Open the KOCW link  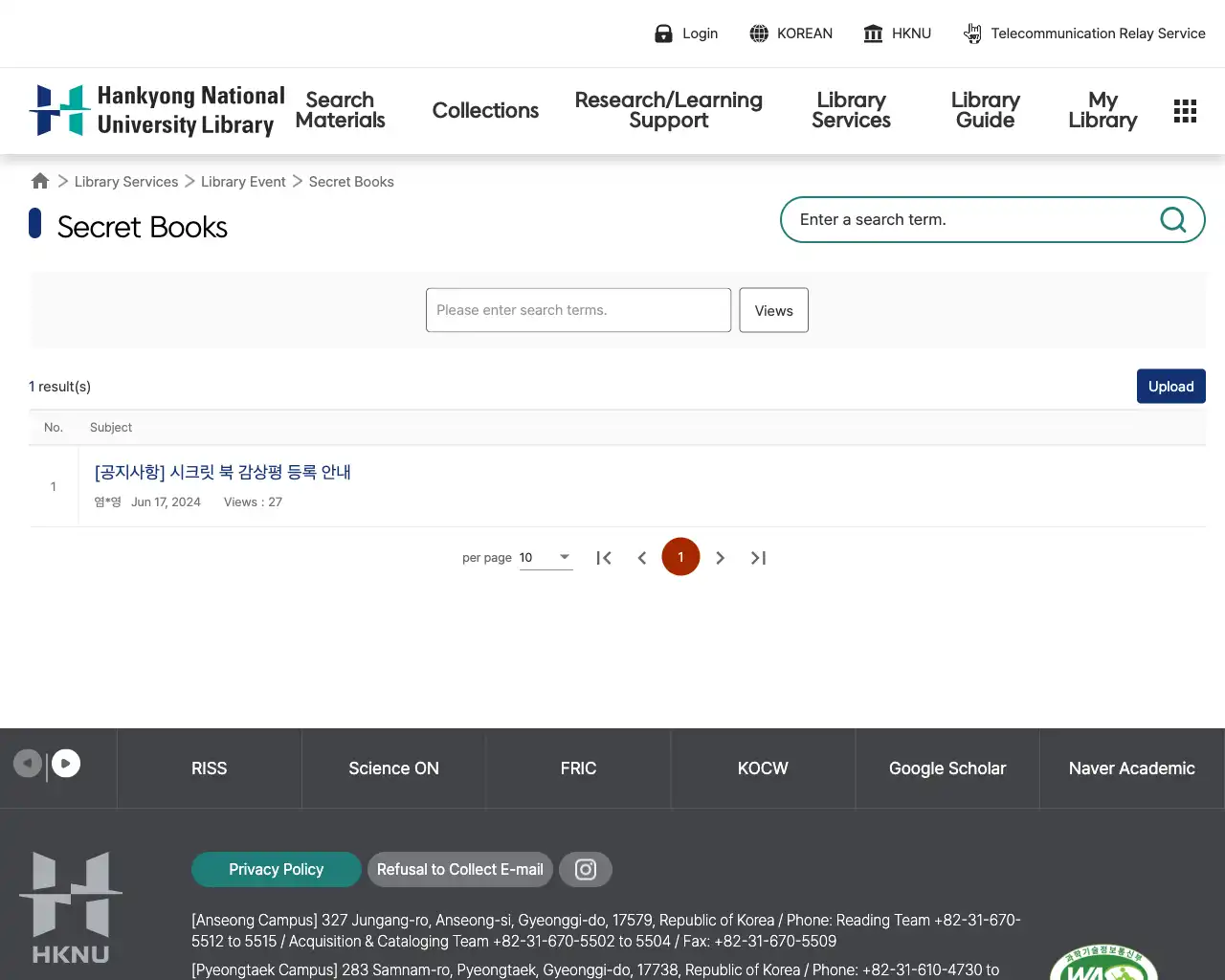[x=763, y=768]
